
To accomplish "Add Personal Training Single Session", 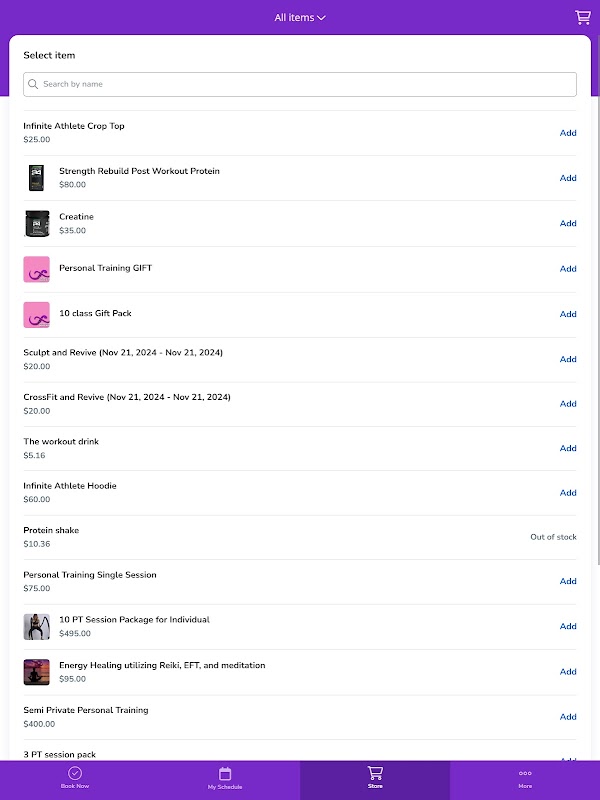I will tap(568, 581).
